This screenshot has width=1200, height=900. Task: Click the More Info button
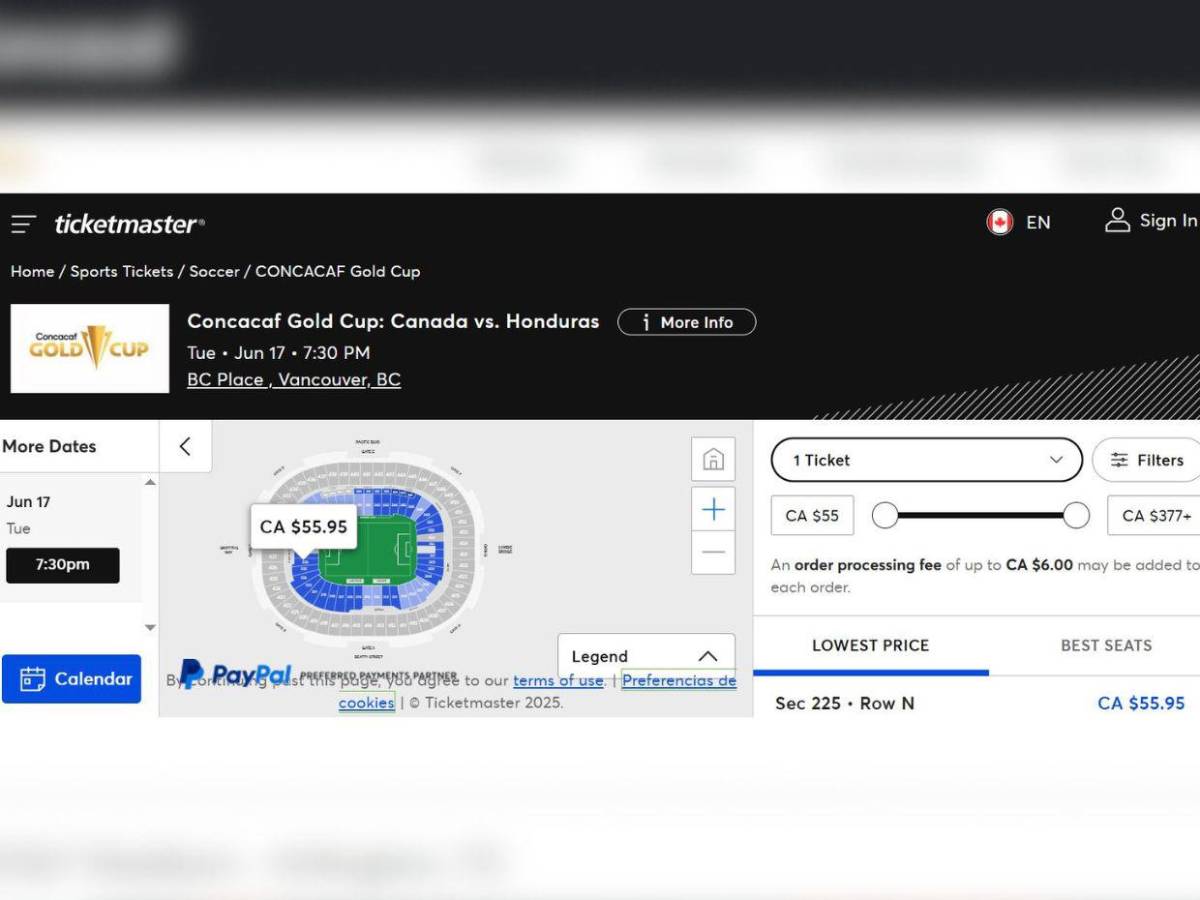[686, 322]
